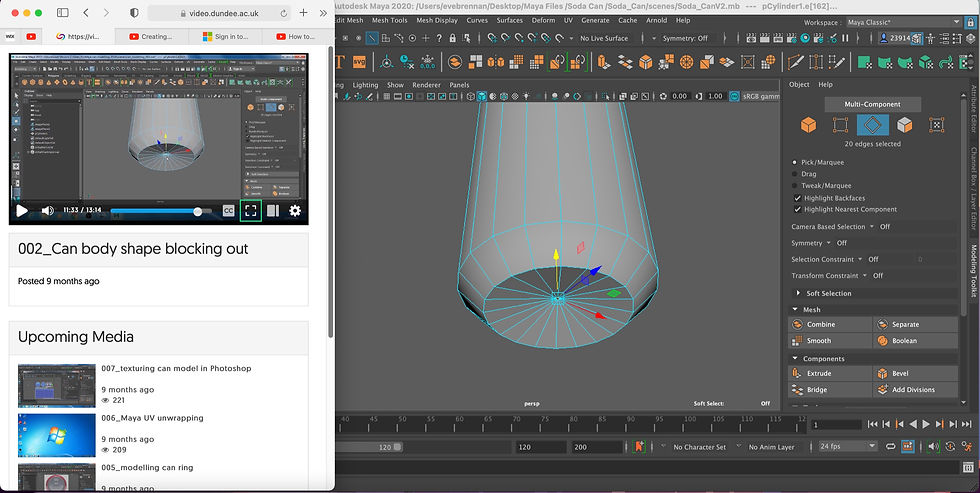Select Face selection mode icon
Screen dimensions: 980x493
pyautogui.click(x=904, y=125)
